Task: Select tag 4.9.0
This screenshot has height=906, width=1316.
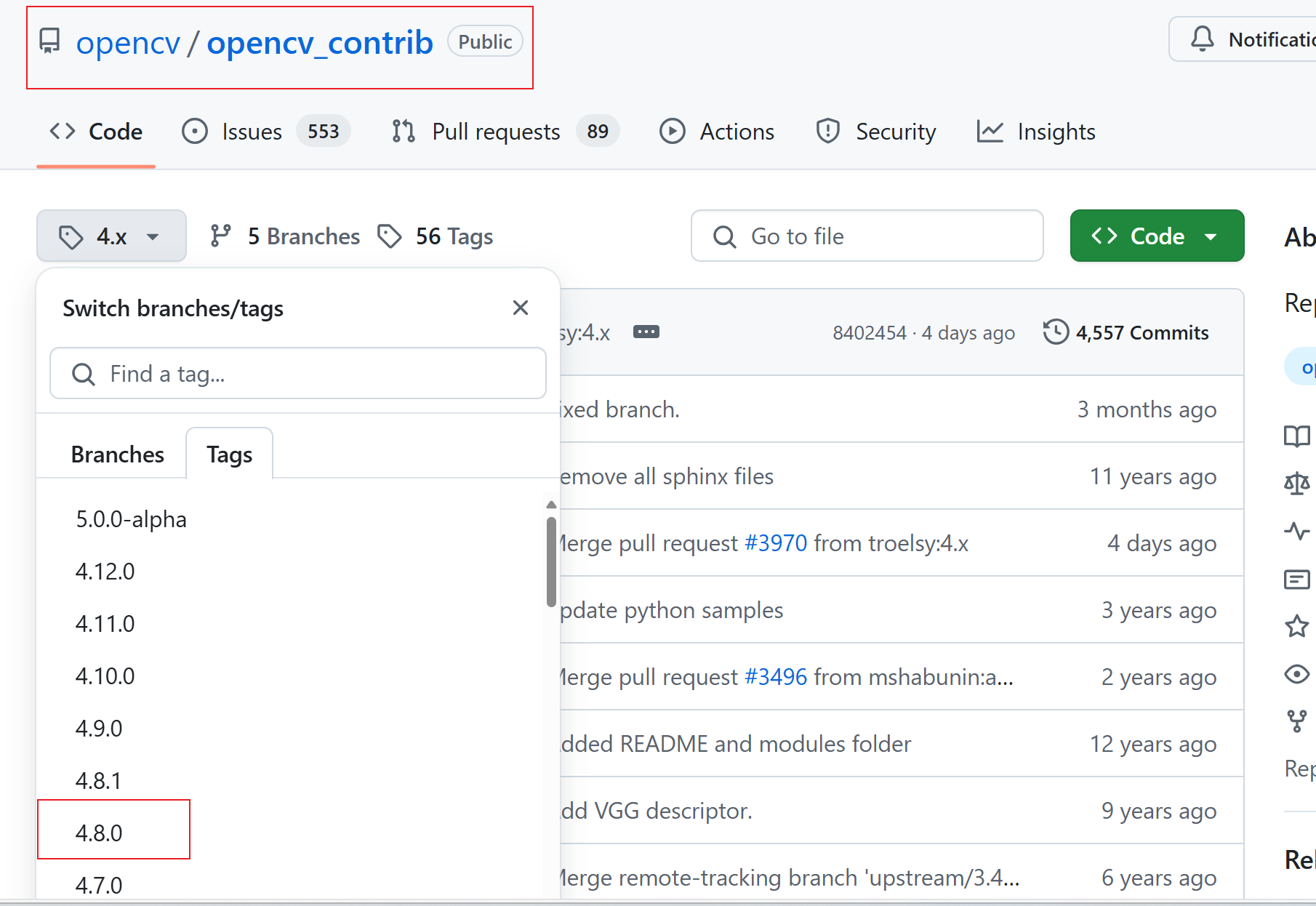Action: [100, 729]
